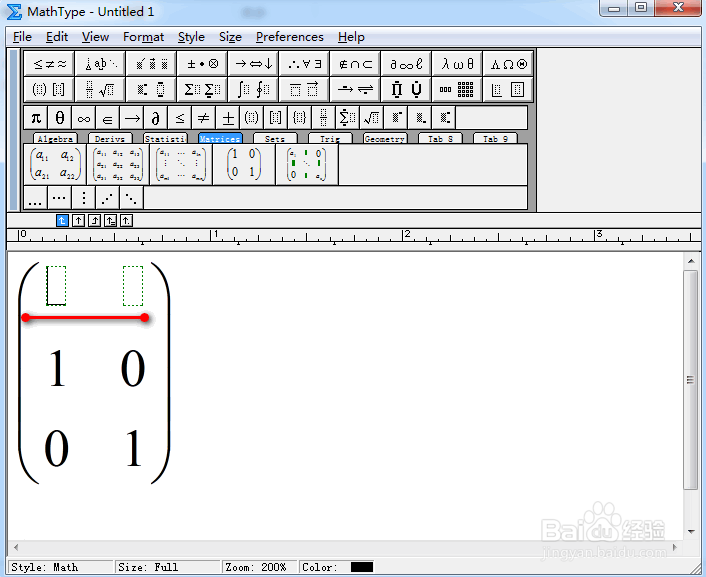The width and height of the screenshot is (706, 577).
Task: Select the decimal tab stop
Action: pyautogui.click(x=127, y=221)
